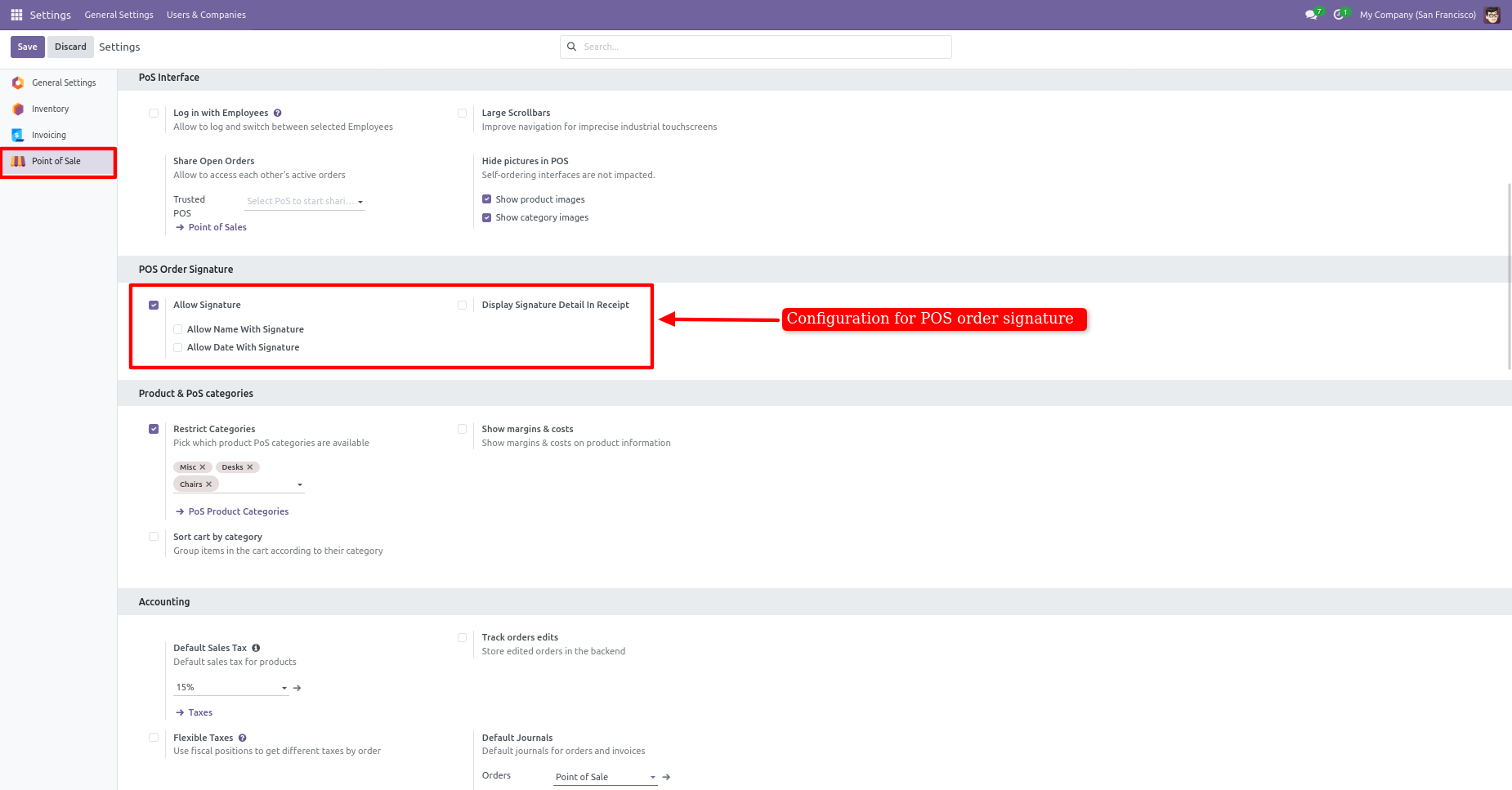Open the 15% tax record via arrow icon
Screen dimensions: 1512x790
[297, 688]
